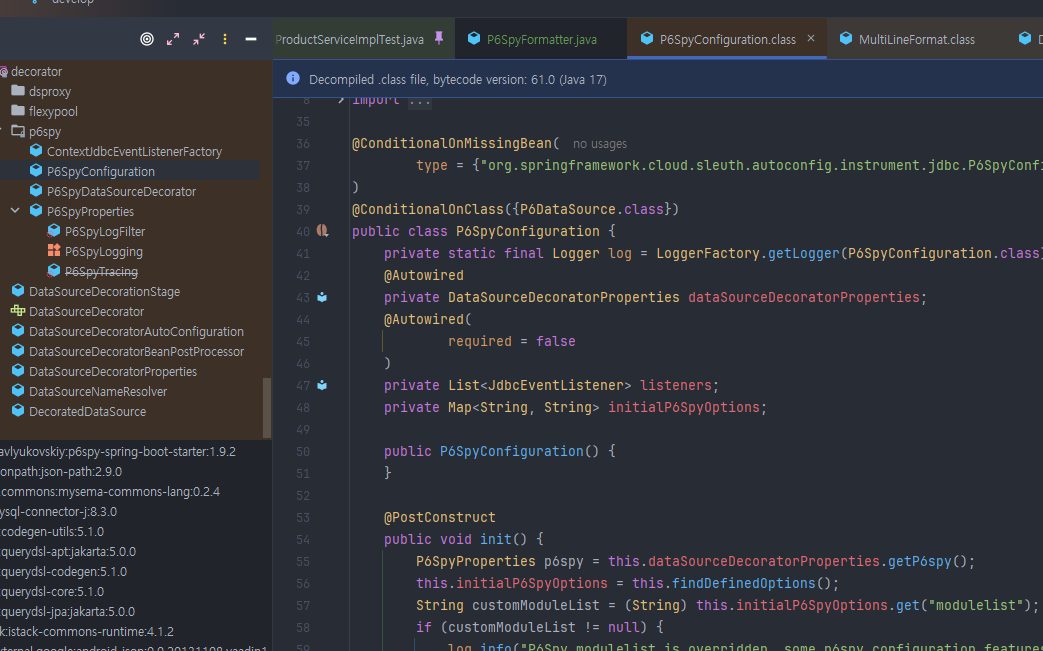Switch to MultiLineFormat.class tab
This screenshot has width=1043, height=651.
(916, 39)
